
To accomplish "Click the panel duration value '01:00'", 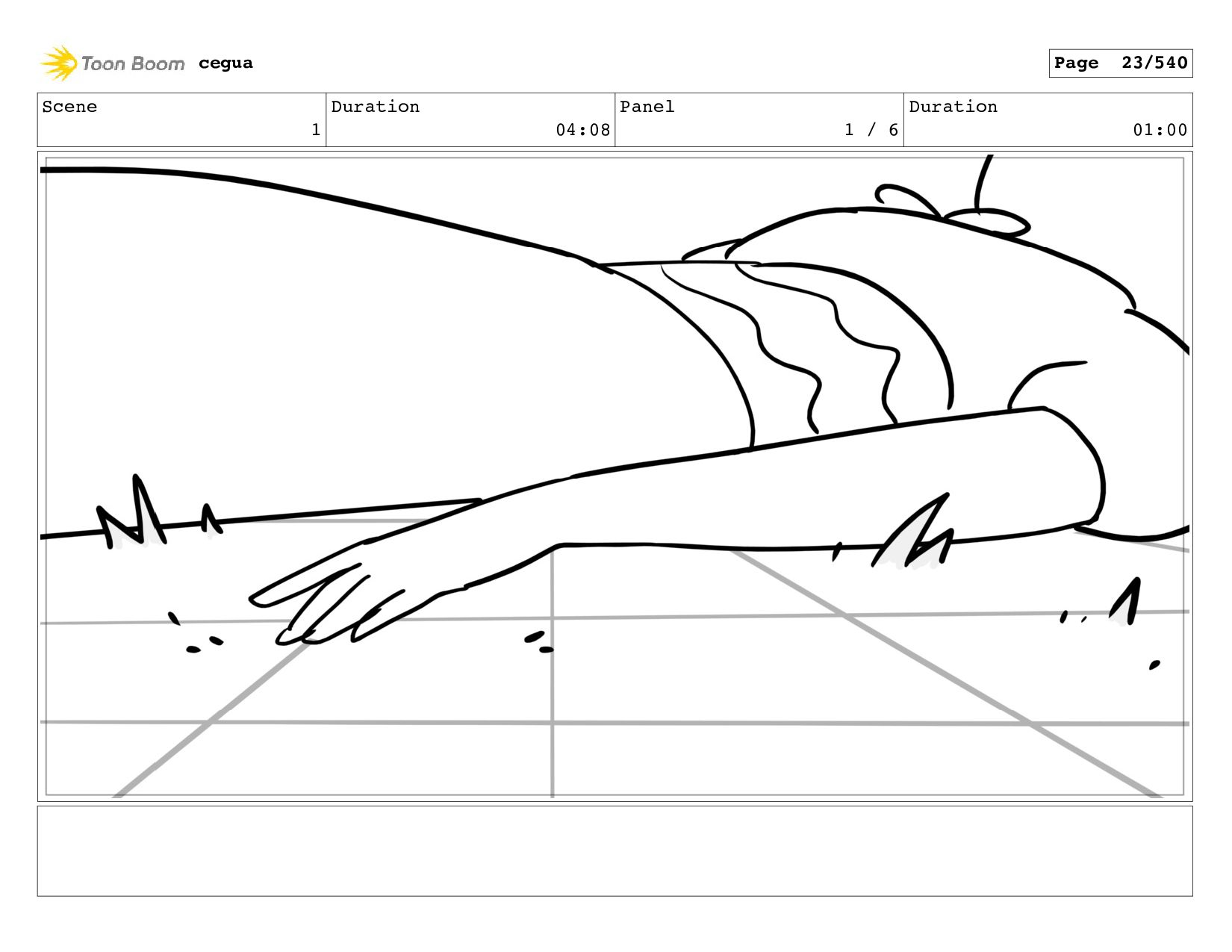I will click(x=1160, y=130).
